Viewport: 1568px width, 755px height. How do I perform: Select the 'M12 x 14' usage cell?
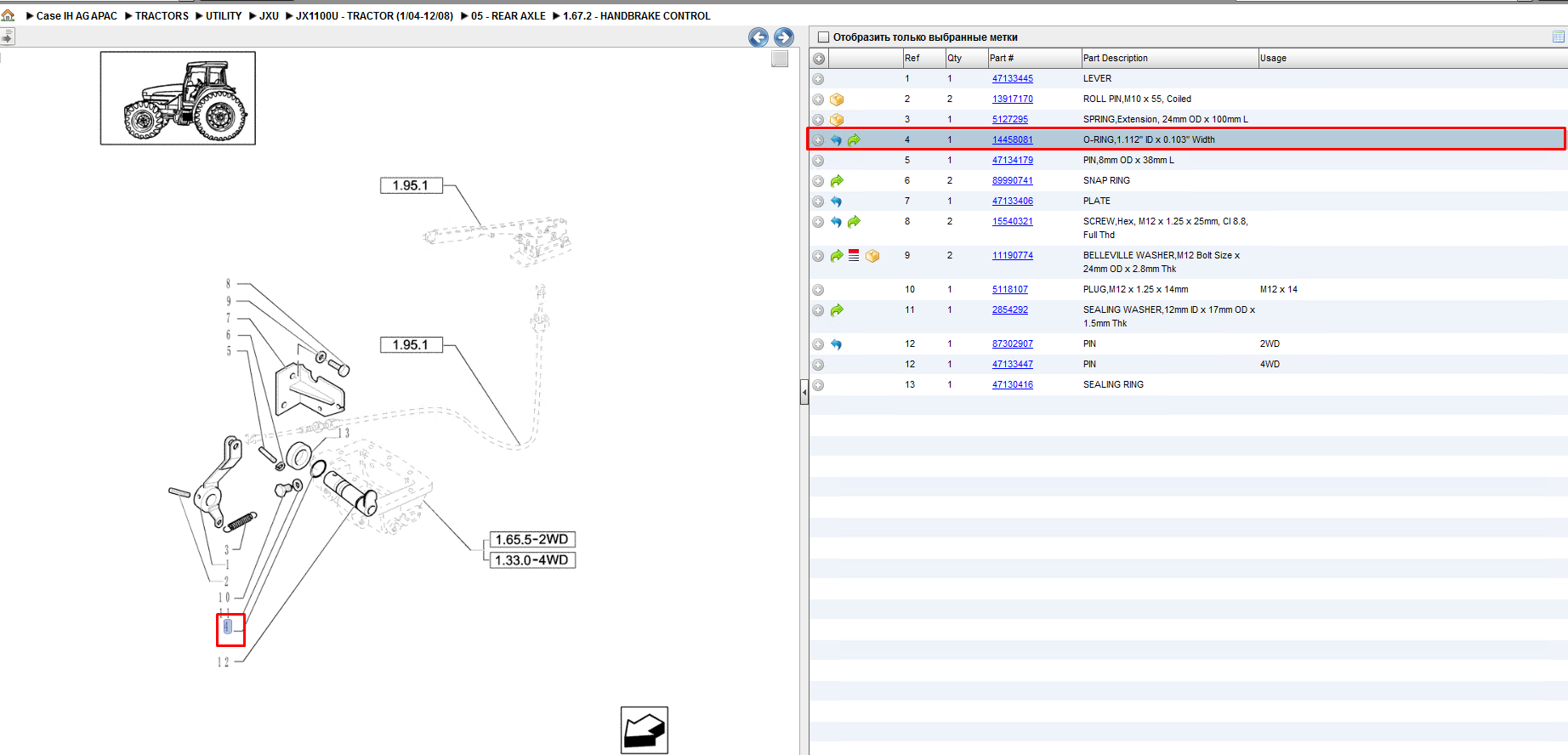click(x=1278, y=289)
